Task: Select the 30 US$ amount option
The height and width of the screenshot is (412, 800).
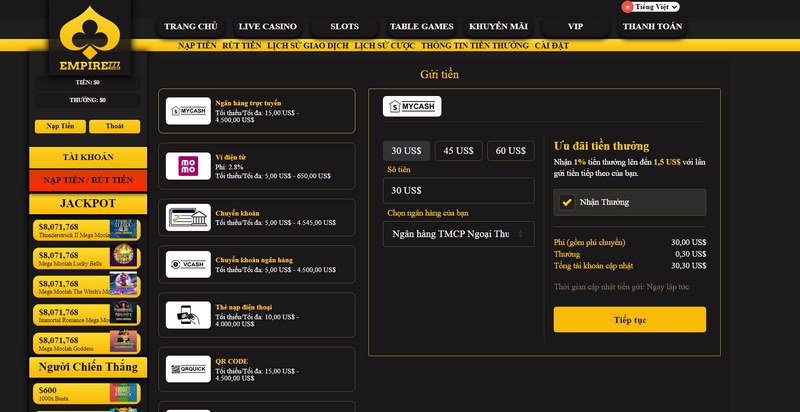Action: pyautogui.click(x=406, y=150)
